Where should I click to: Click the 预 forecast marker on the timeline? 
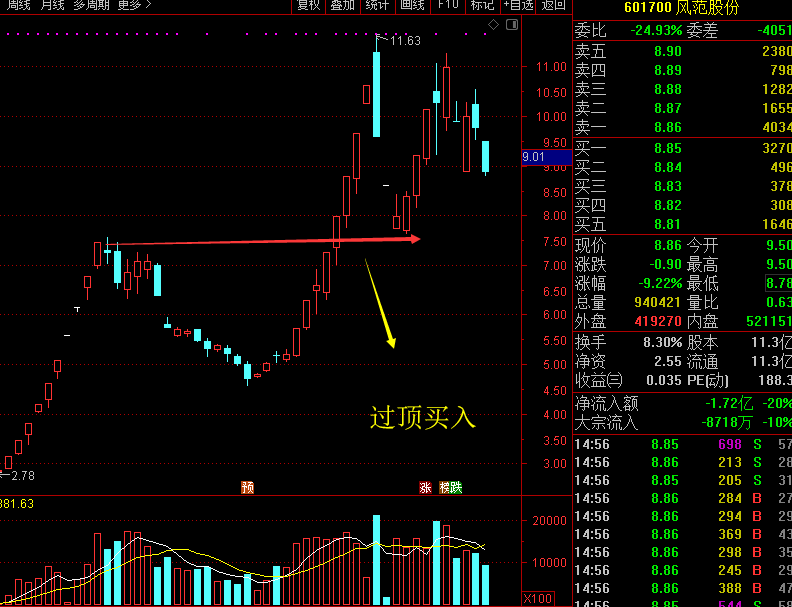[x=247, y=488]
